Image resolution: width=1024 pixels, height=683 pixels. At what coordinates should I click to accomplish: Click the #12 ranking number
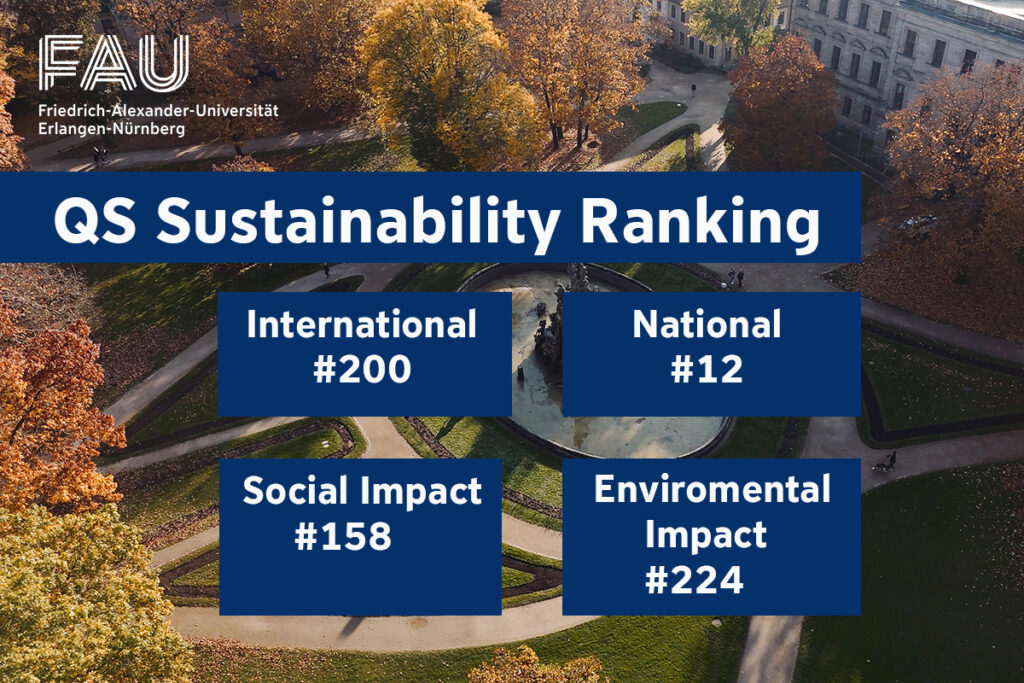coord(706,370)
